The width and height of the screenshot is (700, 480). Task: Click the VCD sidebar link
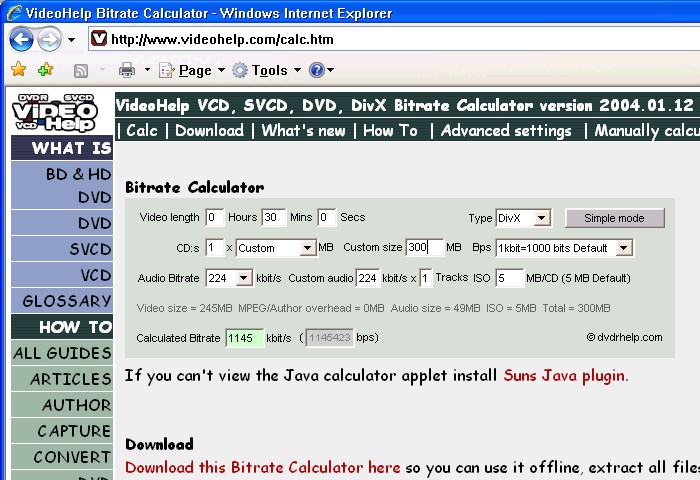coord(62,275)
